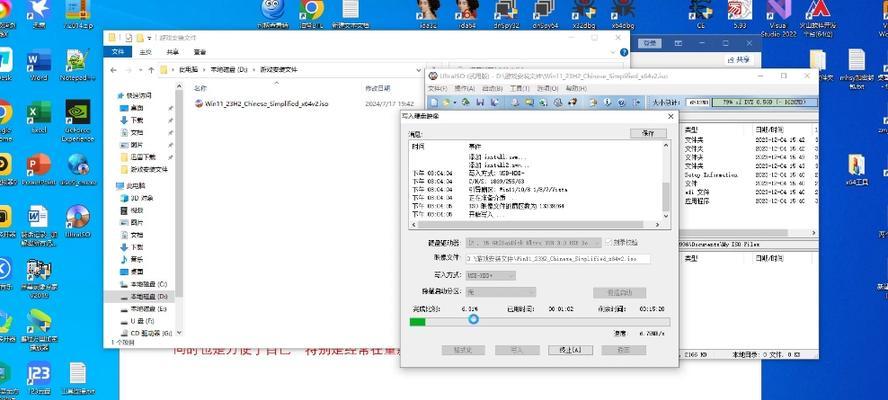Screen dimensions: 888x400
Task: Open the quick access toolbar dropdown arrow
Action: (x=149, y=37)
